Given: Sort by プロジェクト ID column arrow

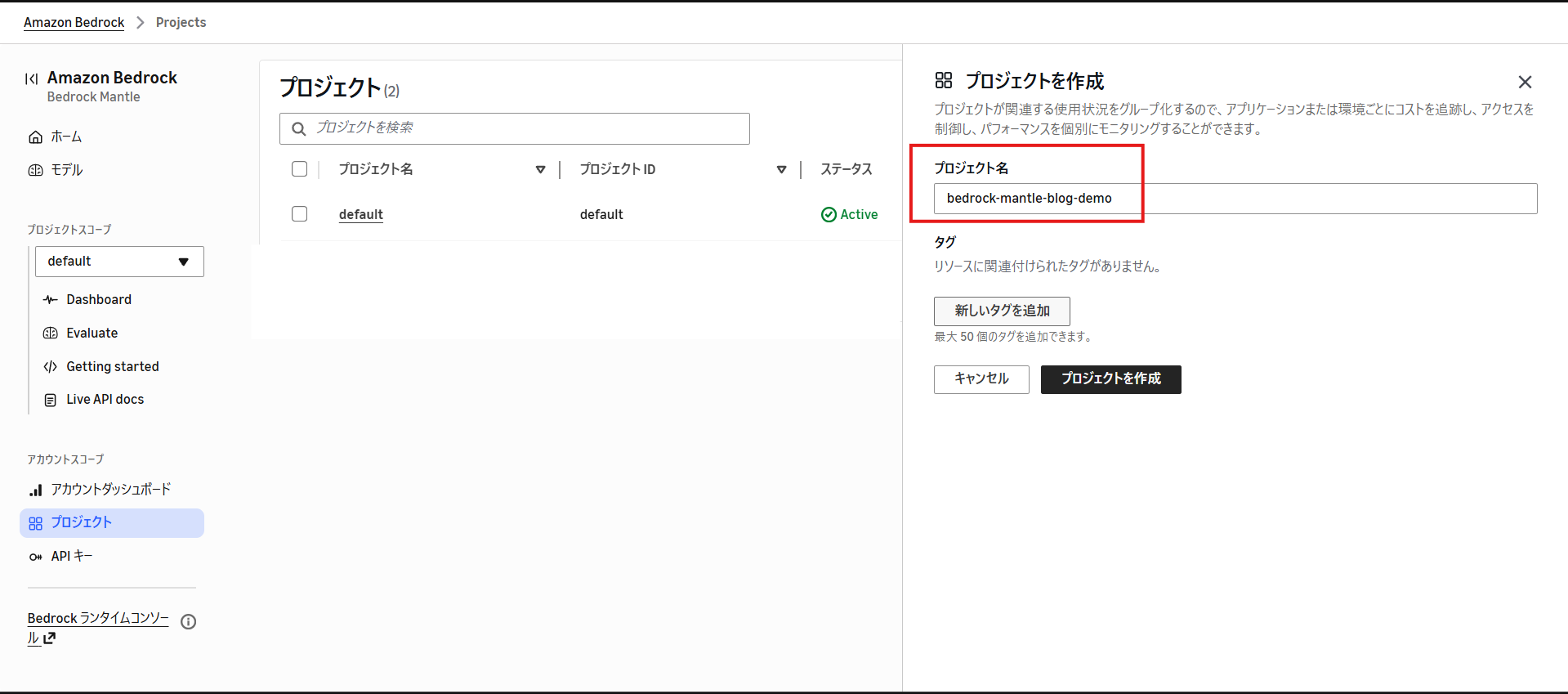Looking at the screenshot, I should pos(781,169).
